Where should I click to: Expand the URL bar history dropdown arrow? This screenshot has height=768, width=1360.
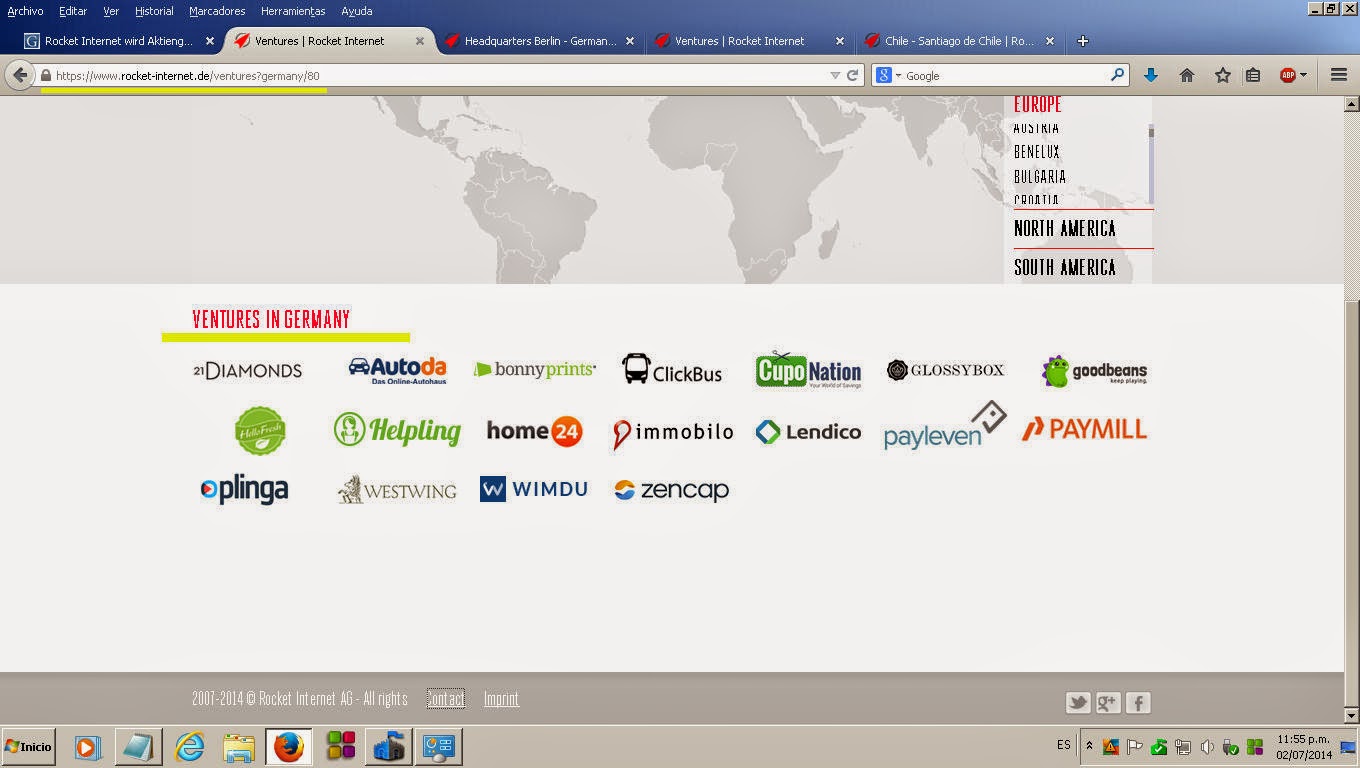[835, 75]
